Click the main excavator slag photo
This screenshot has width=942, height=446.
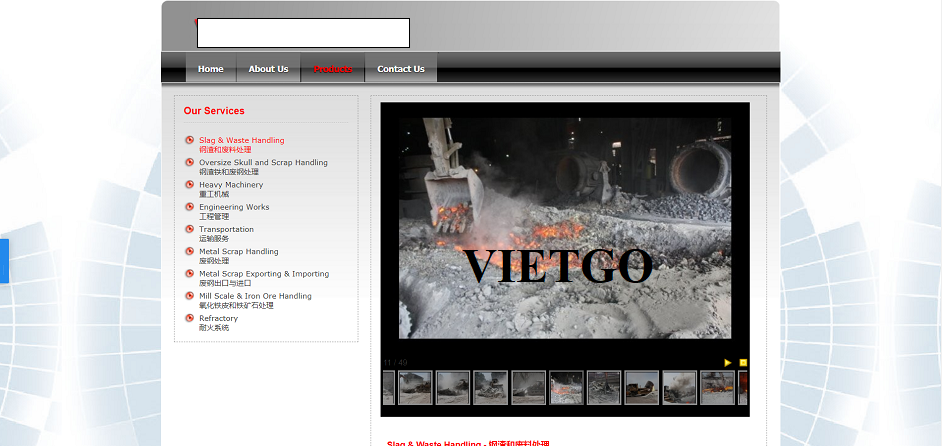point(565,228)
